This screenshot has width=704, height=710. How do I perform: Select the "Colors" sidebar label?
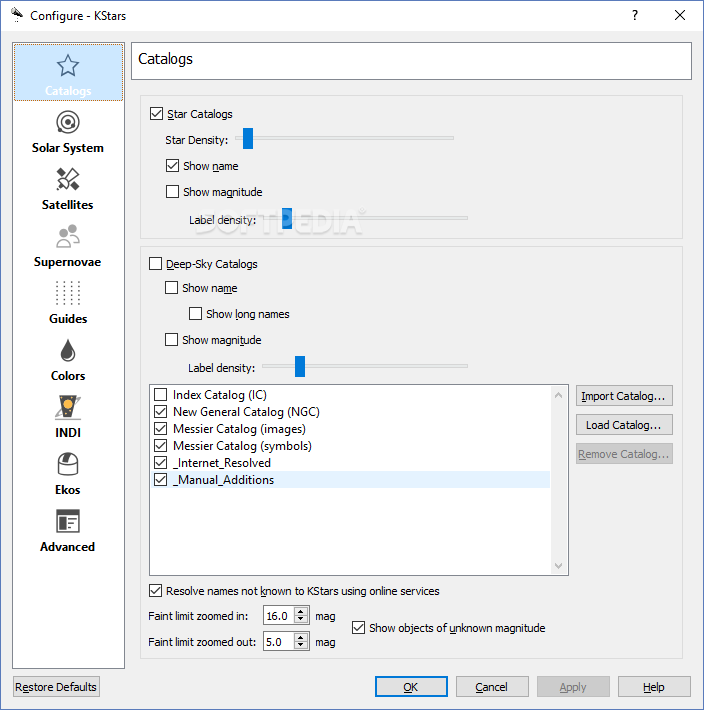tap(68, 376)
